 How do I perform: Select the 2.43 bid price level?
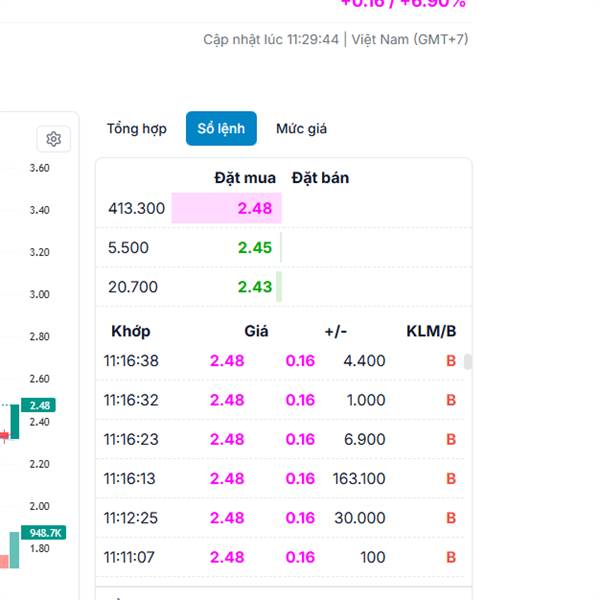point(254,287)
